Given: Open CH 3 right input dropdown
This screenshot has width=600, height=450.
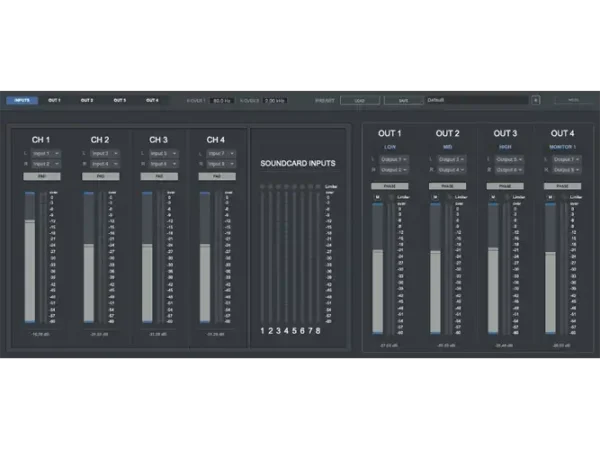Looking at the screenshot, I should [163, 164].
